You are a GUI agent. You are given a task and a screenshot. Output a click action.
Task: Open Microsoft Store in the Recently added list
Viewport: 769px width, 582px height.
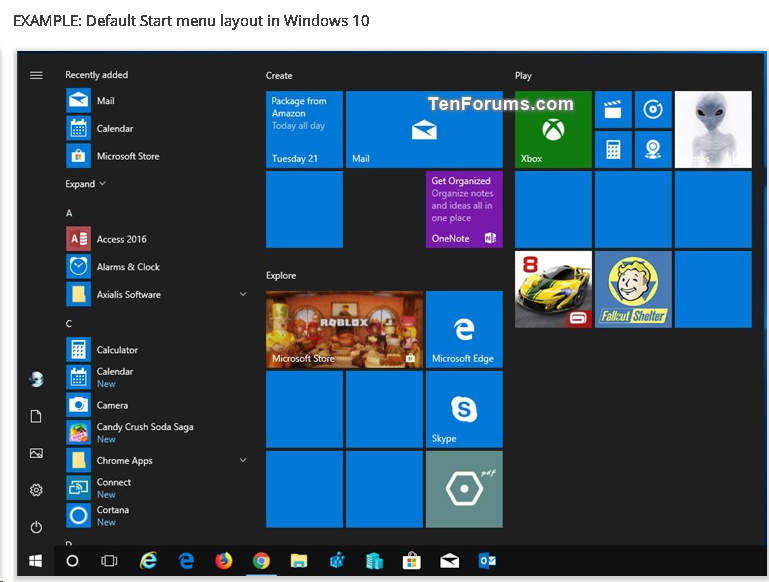157,156
